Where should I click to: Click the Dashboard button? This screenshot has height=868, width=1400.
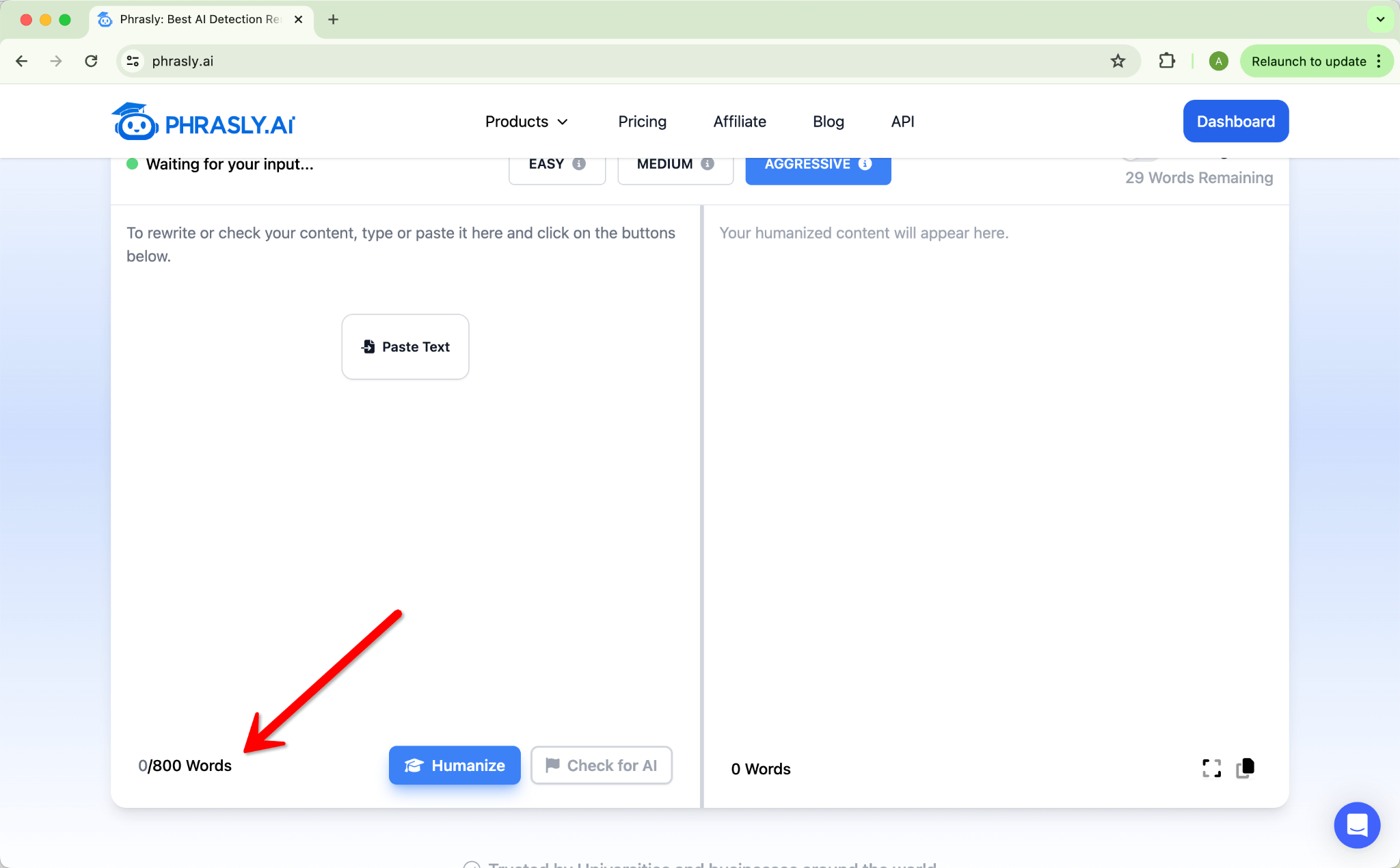tap(1235, 122)
